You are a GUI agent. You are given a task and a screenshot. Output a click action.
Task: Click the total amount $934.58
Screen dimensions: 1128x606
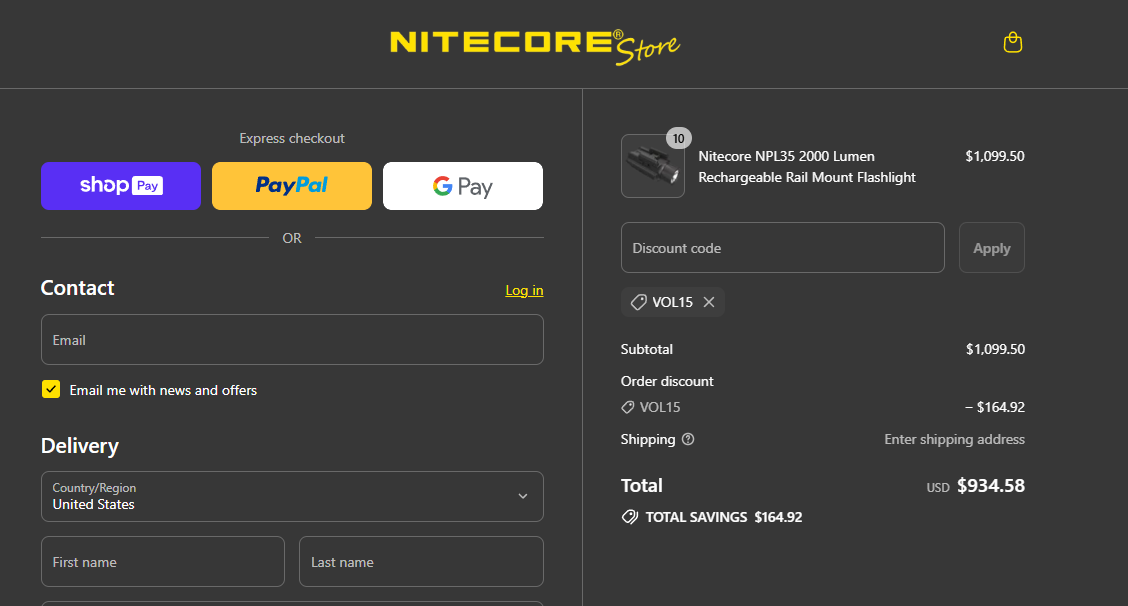click(991, 486)
